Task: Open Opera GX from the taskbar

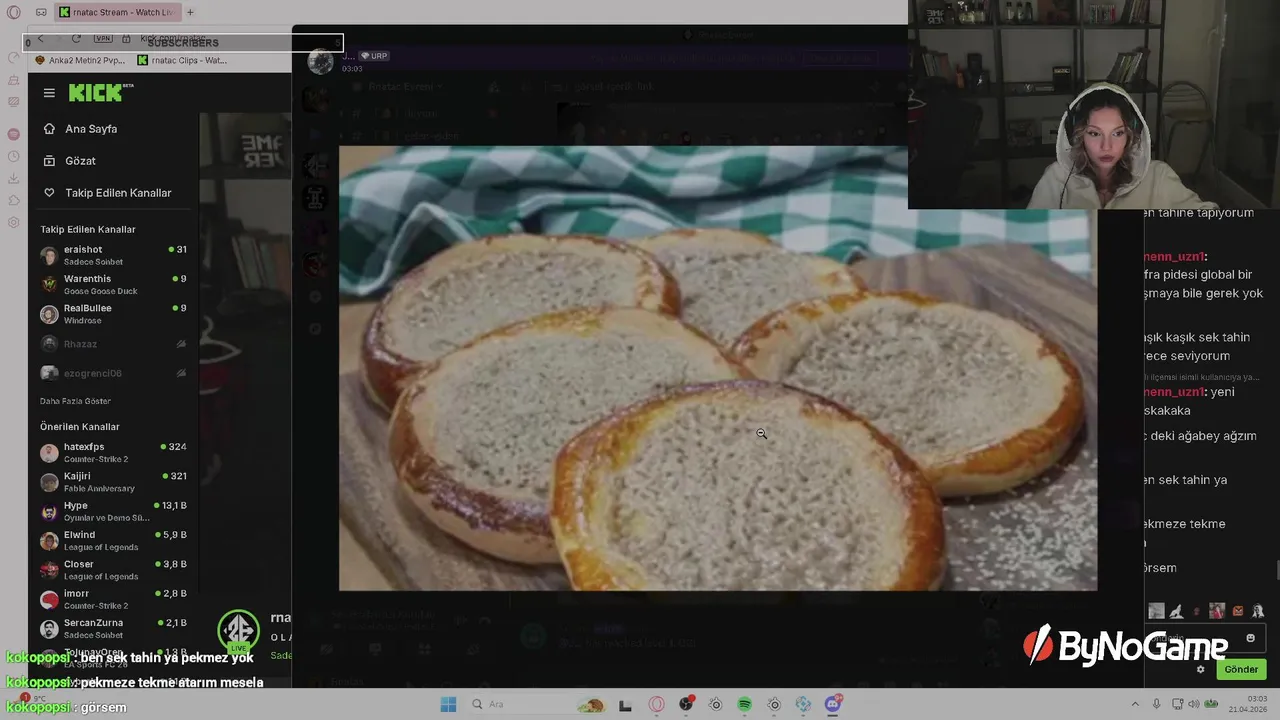Action: (x=656, y=704)
